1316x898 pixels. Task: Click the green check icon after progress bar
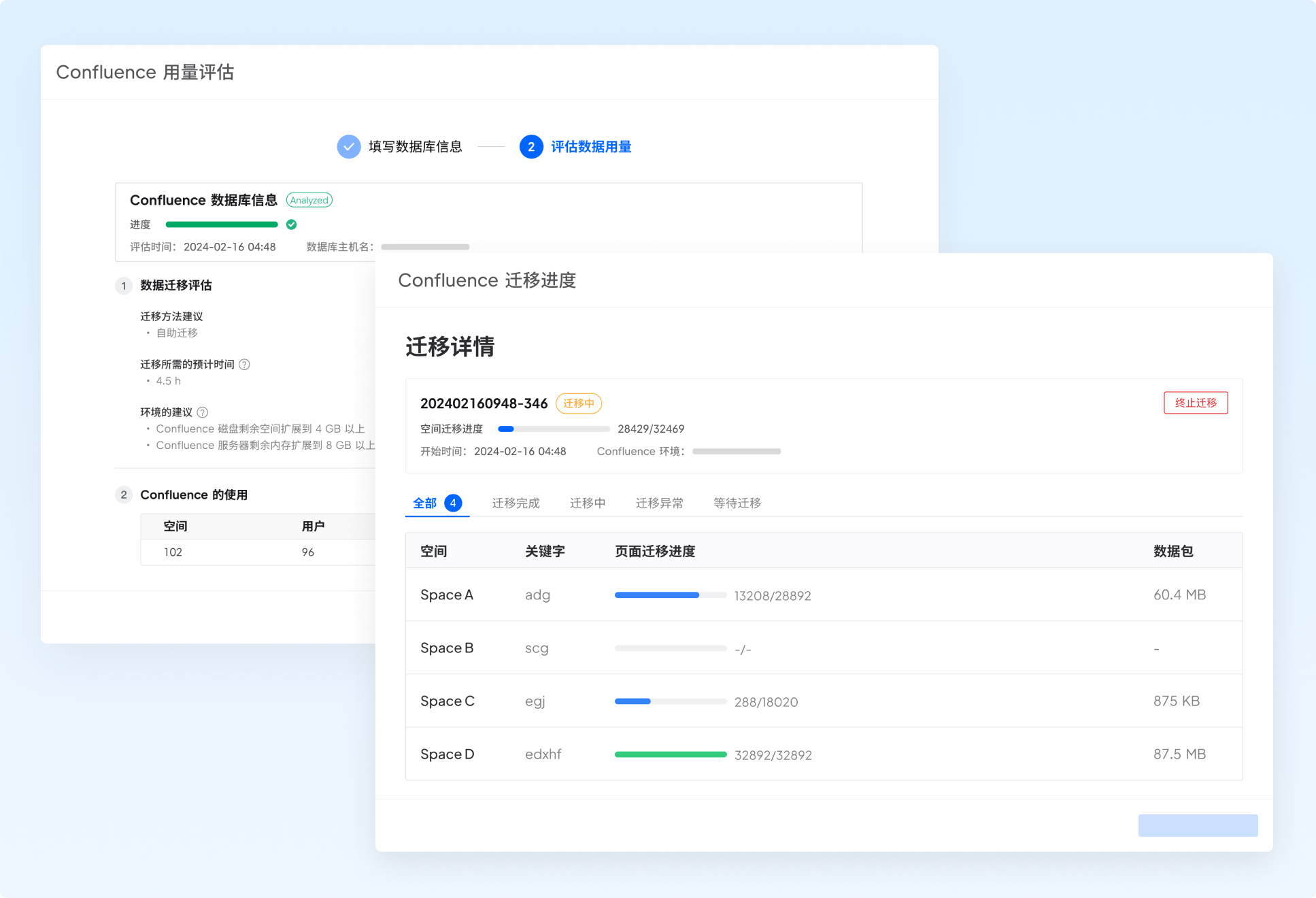tap(292, 224)
